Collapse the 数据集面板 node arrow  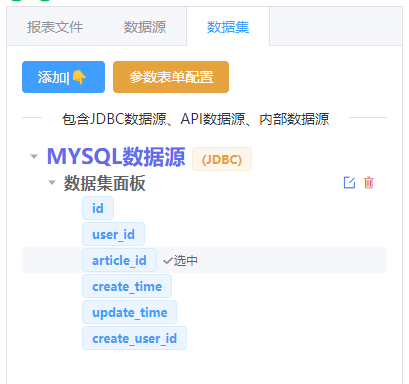point(52,182)
